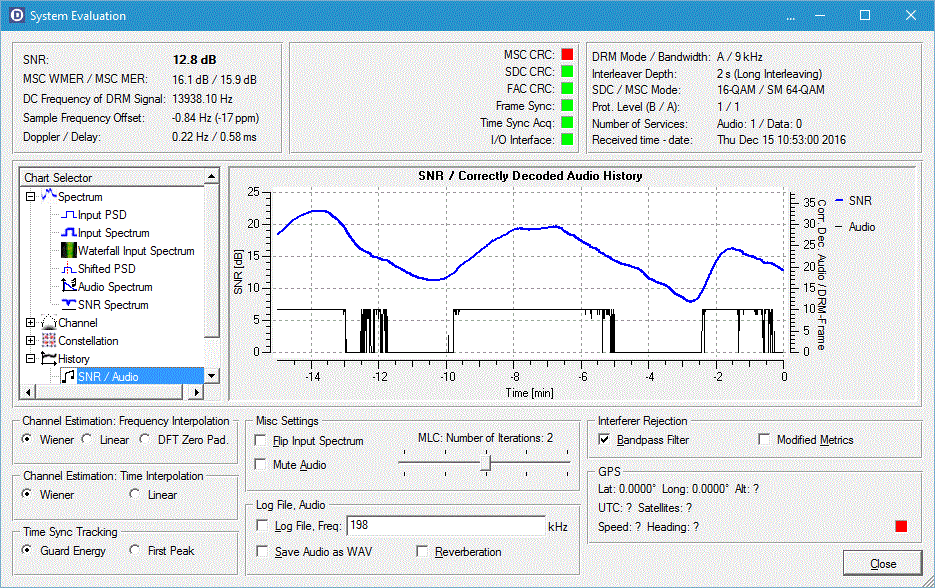The image size is (935, 588).
Task: Select Input Spectrum in chart tree
Action: pyautogui.click(x=113, y=233)
